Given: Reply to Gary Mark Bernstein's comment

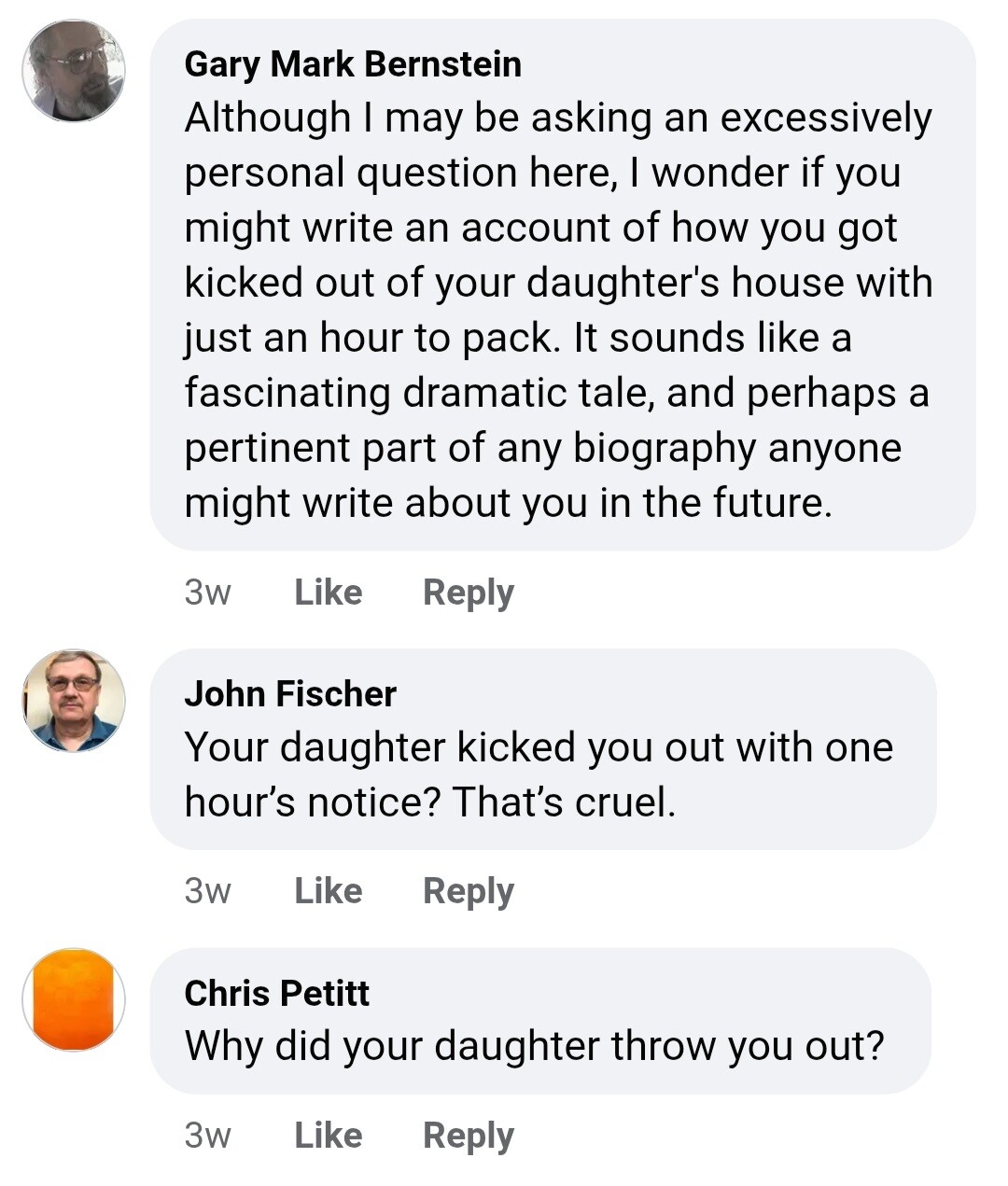Looking at the screenshot, I should tap(469, 593).
